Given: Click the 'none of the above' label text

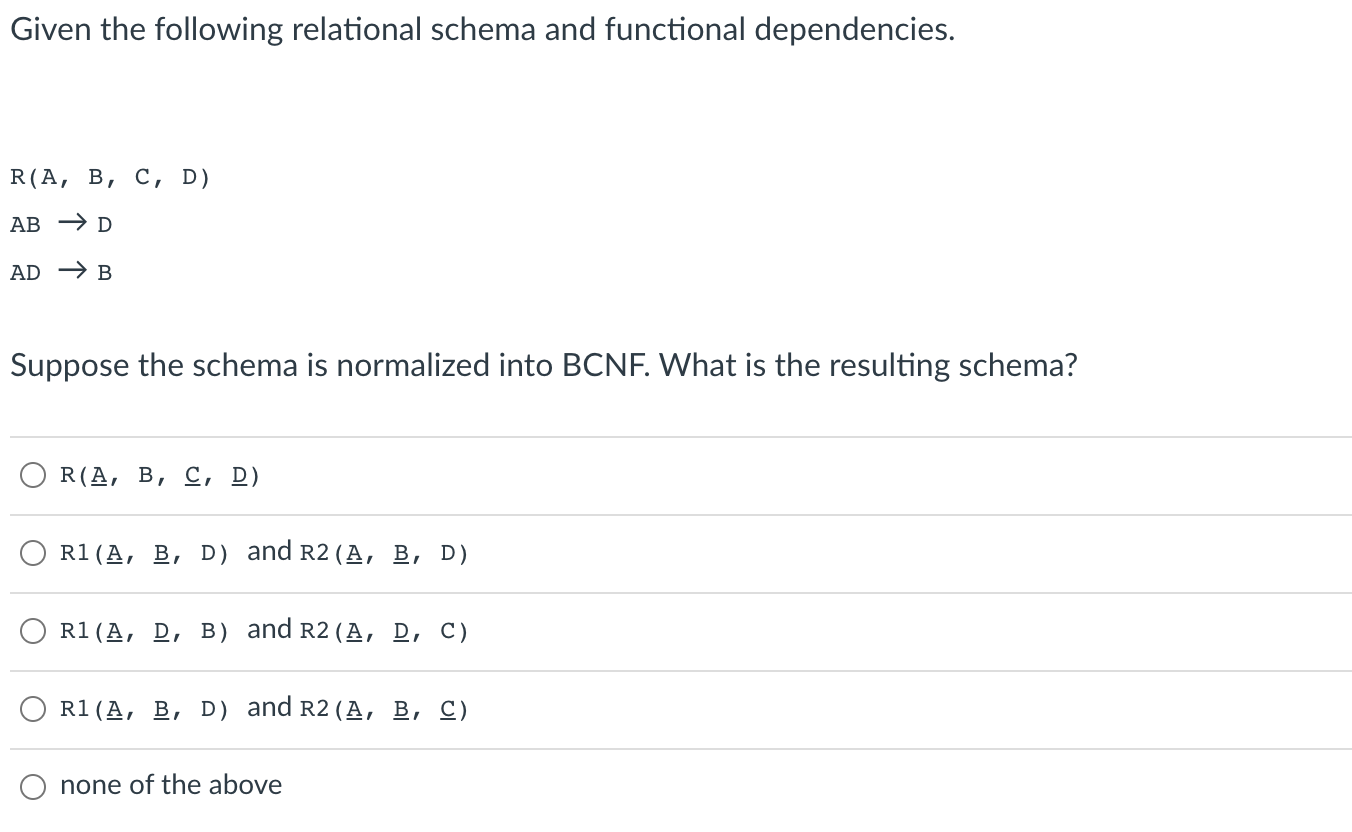Looking at the screenshot, I should tap(170, 785).
